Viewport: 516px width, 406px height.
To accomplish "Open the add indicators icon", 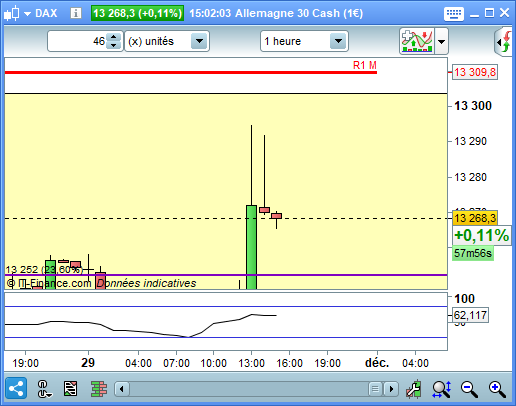I will (417, 41).
